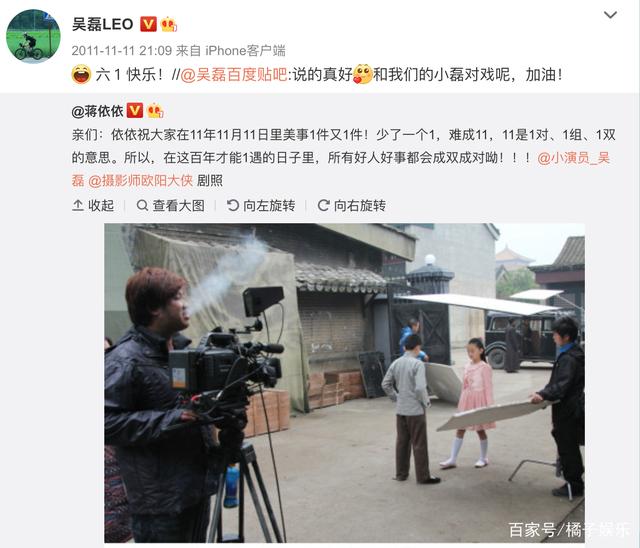Screen dimensions: 640x548
Task: Open the @吴磊百度贴吧 mention
Action: point(234,75)
